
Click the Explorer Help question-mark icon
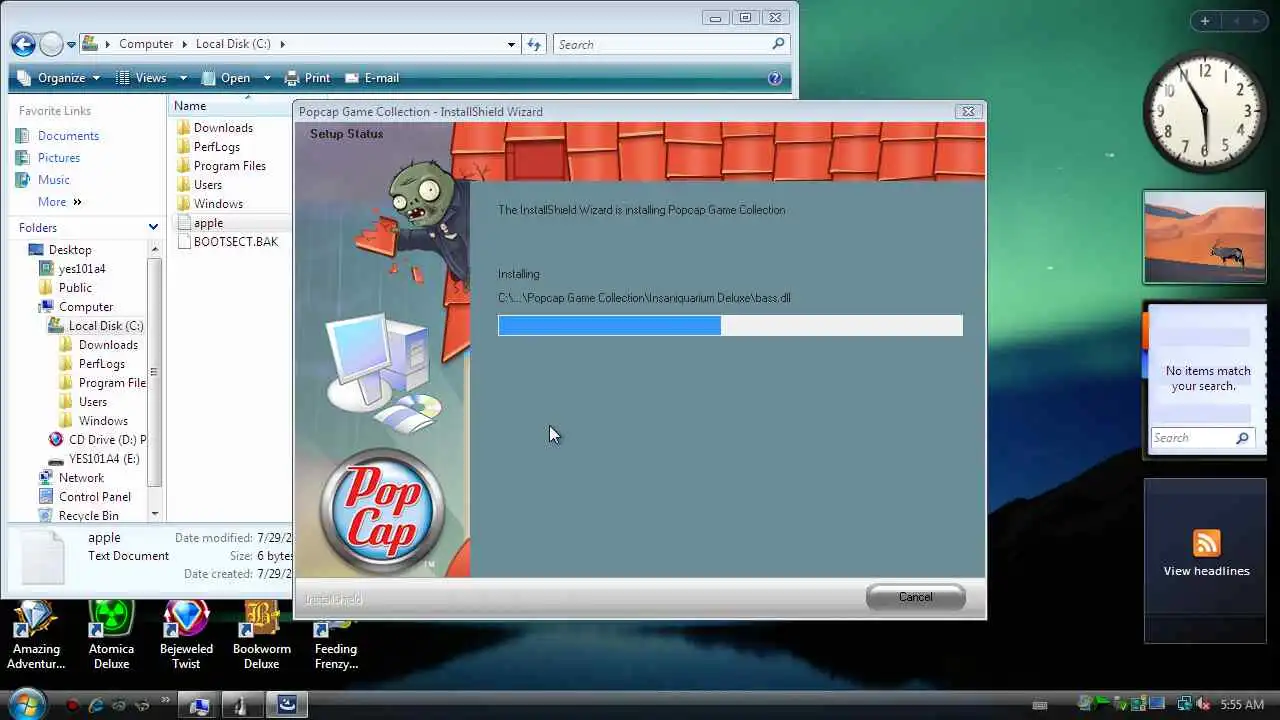click(775, 78)
